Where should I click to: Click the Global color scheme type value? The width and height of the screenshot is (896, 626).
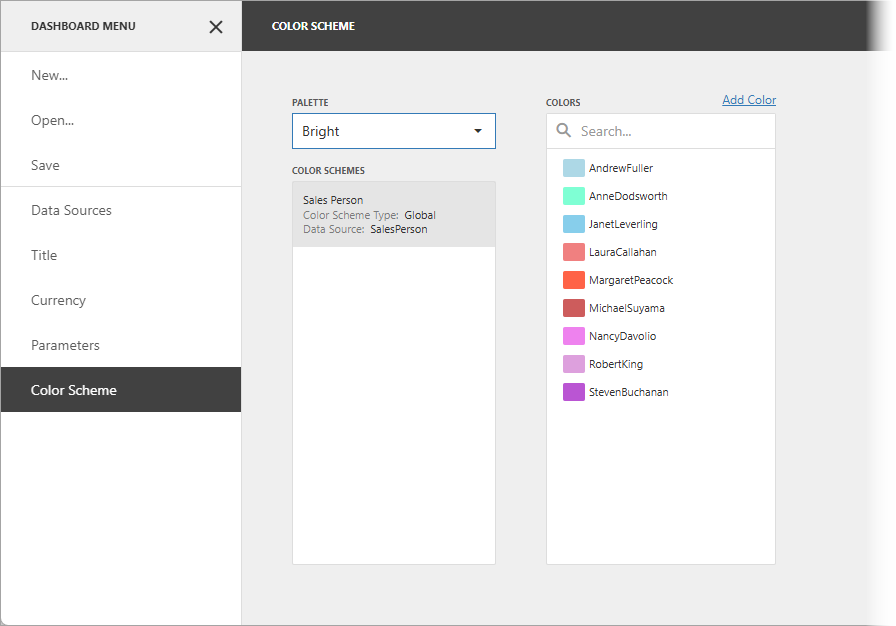pos(419,215)
